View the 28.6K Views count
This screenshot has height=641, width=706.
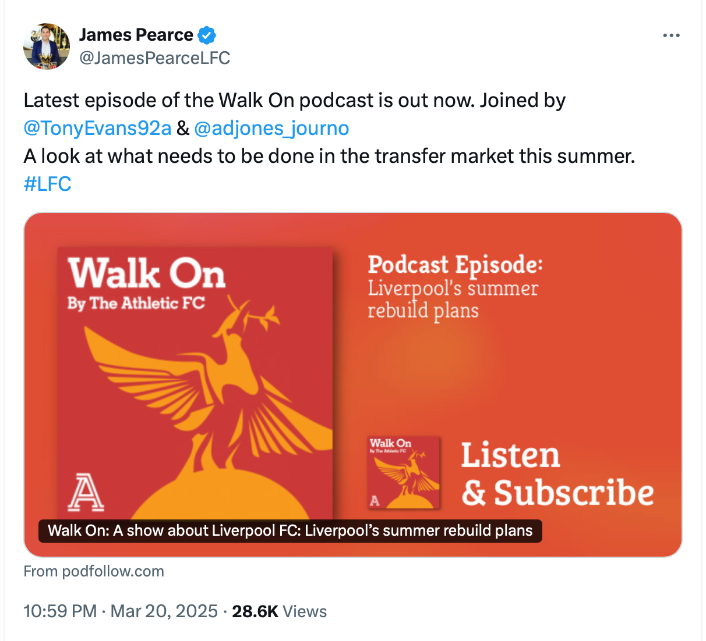point(279,611)
